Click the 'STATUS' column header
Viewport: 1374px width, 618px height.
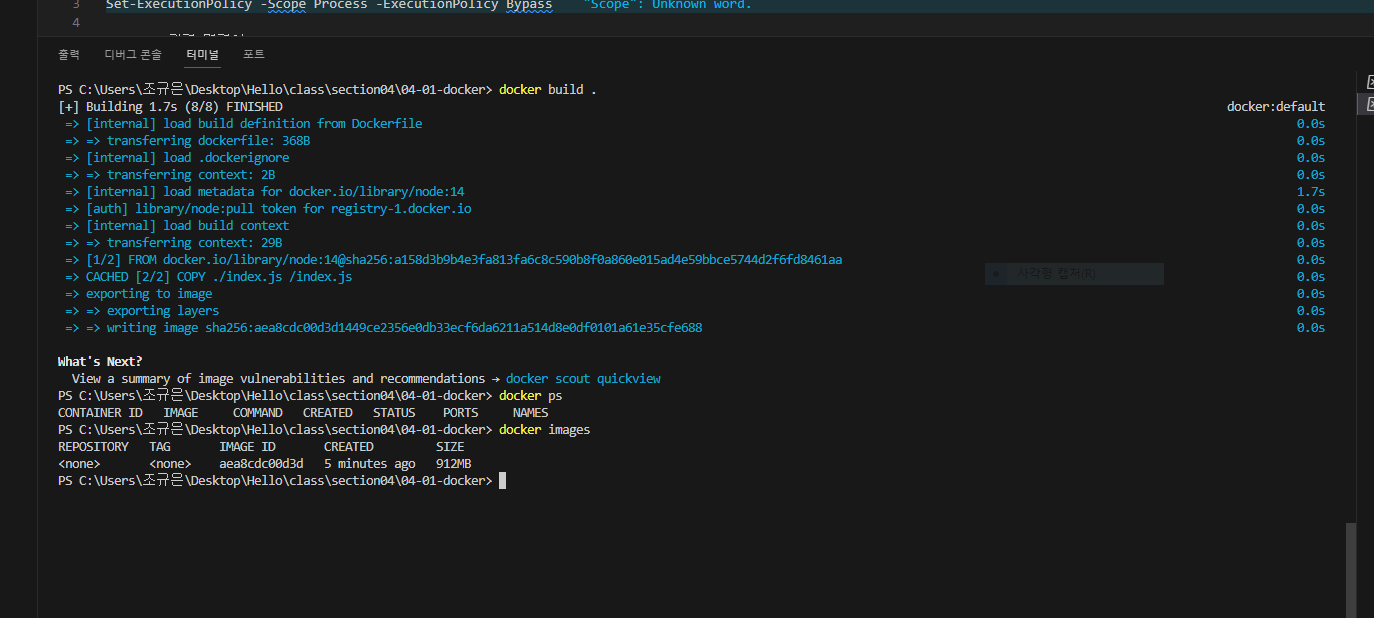click(394, 413)
